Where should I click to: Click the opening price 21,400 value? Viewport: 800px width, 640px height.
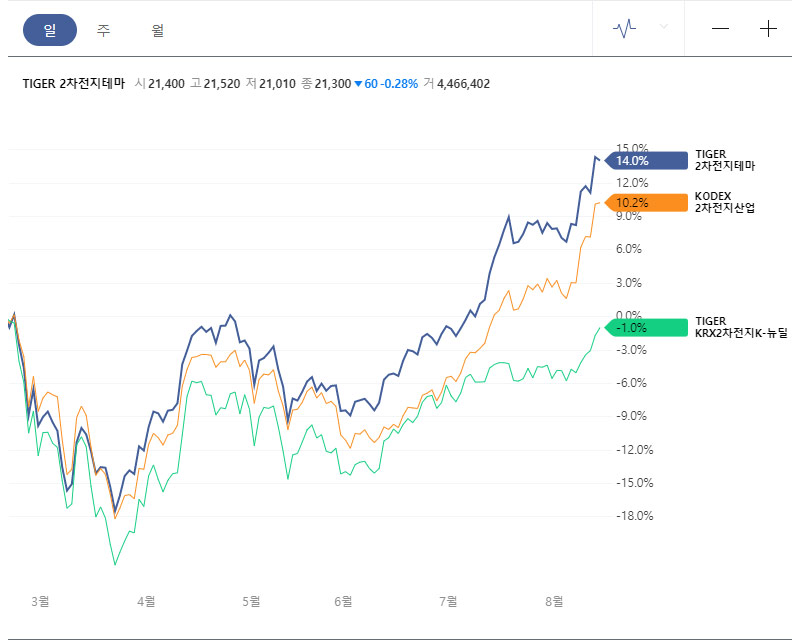click(x=166, y=84)
